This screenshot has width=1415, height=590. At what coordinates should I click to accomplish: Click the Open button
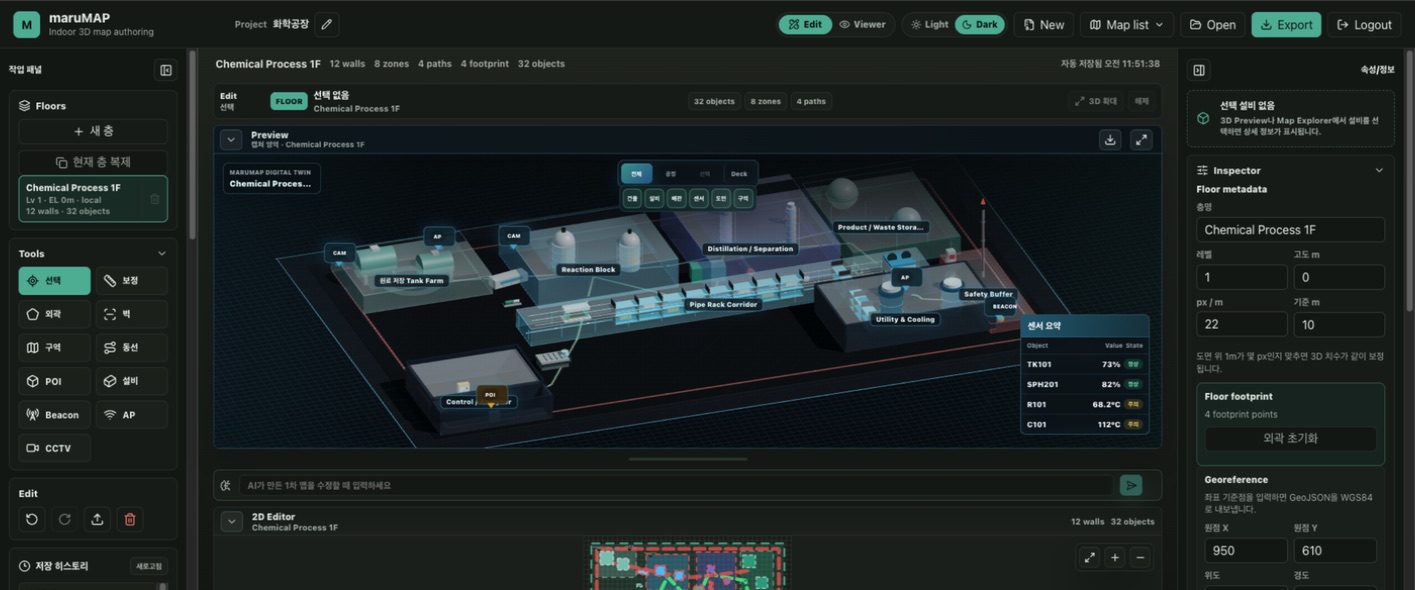pos(1212,24)
